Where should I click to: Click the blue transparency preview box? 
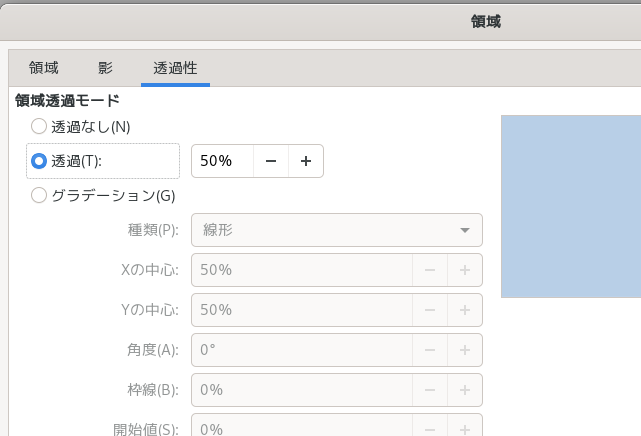[x=570, y=206]
